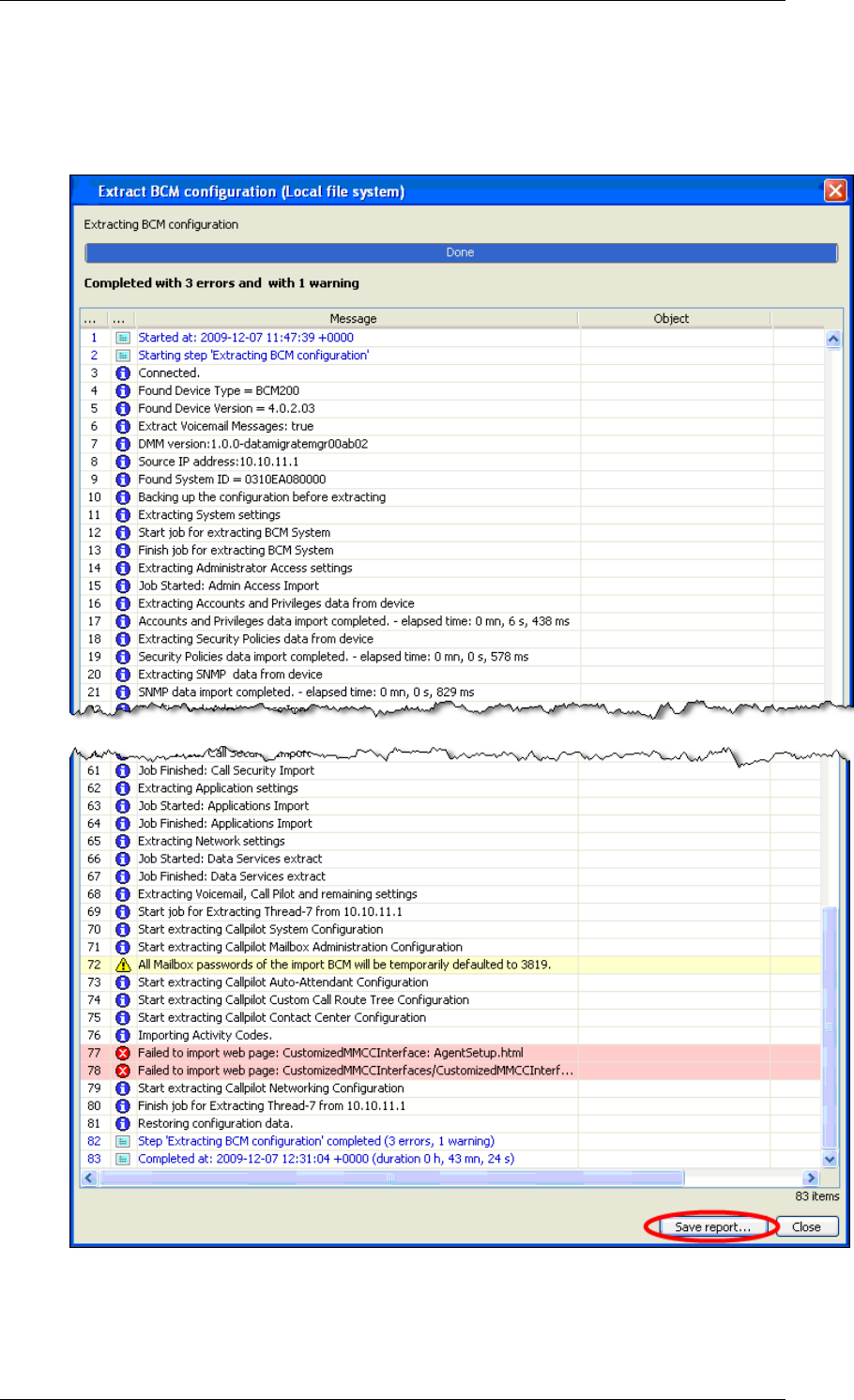This screenshot has height=1400, width=854.
Task: Select "Starting step 'Extracting BCM configuration'" row
Action: point(452,356)
